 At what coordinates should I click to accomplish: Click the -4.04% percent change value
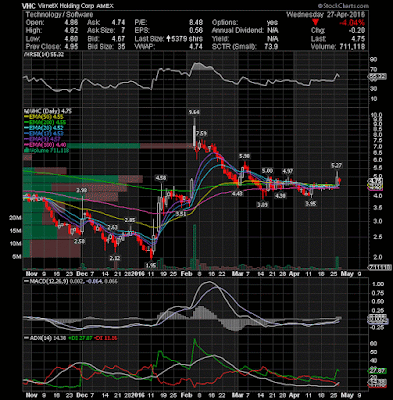tap(351, 23)
